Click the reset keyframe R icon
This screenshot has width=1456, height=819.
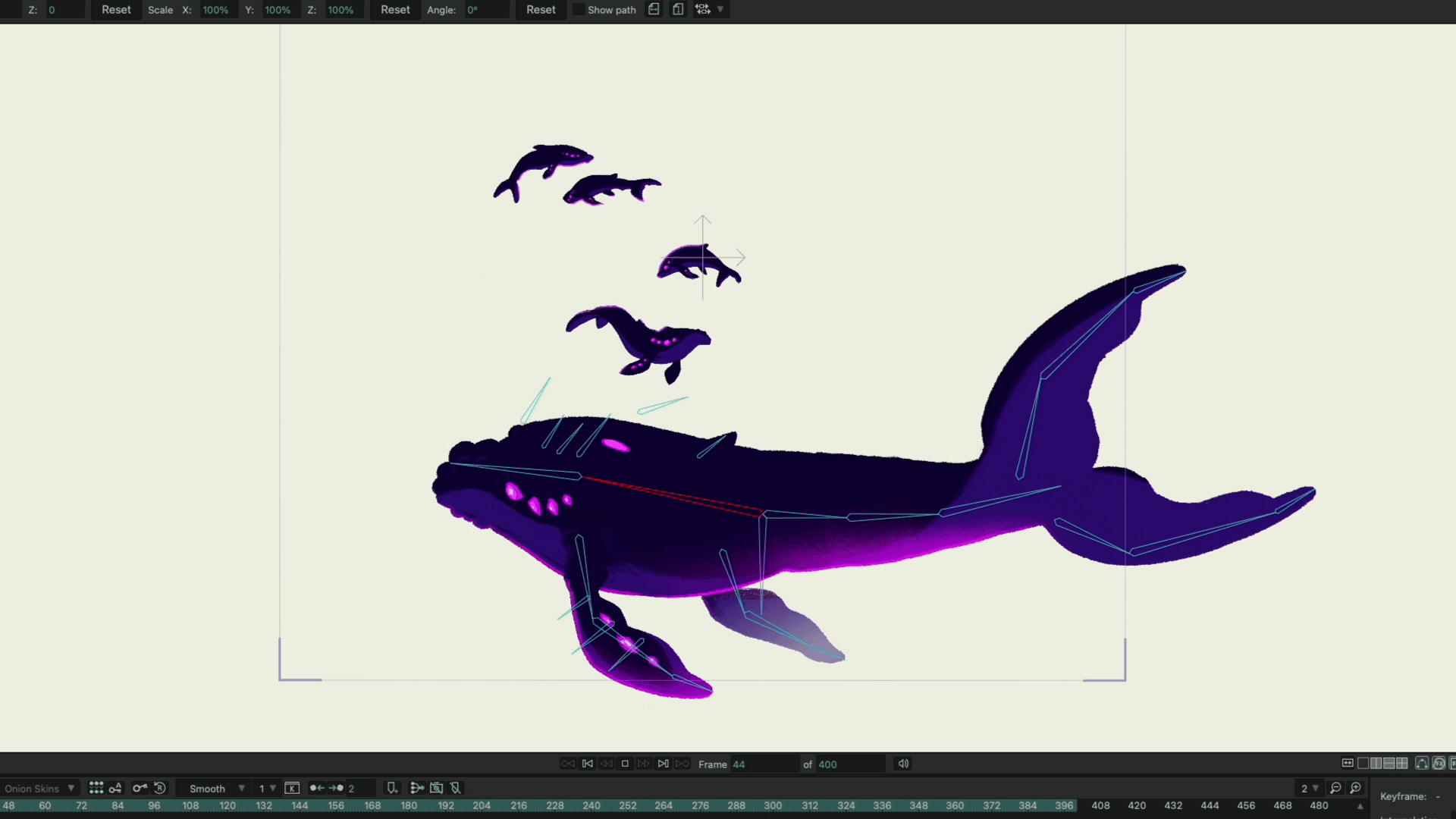(160, 788)
